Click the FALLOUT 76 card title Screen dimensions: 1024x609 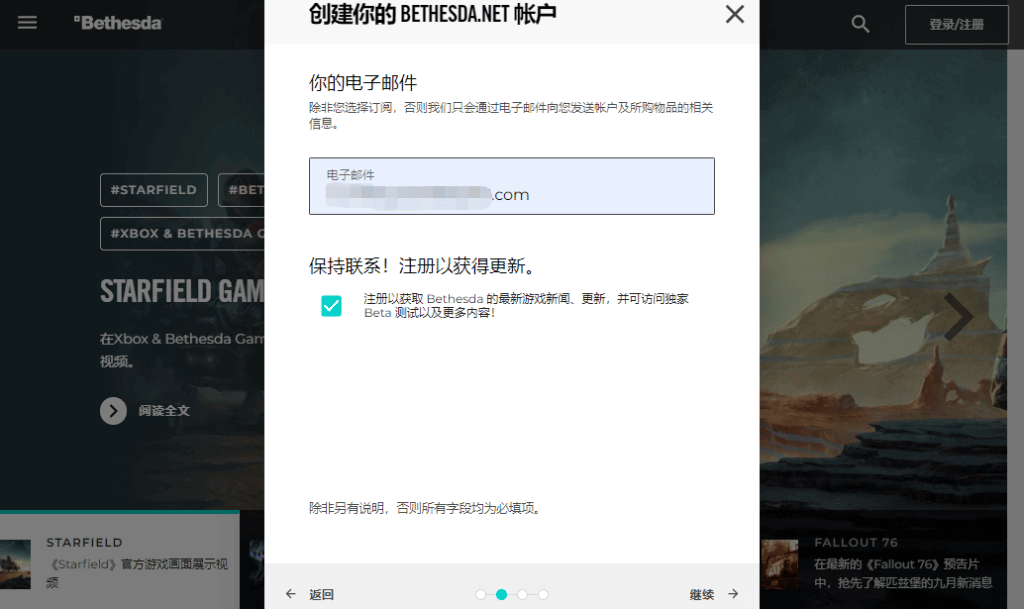[x=856, y=542]
